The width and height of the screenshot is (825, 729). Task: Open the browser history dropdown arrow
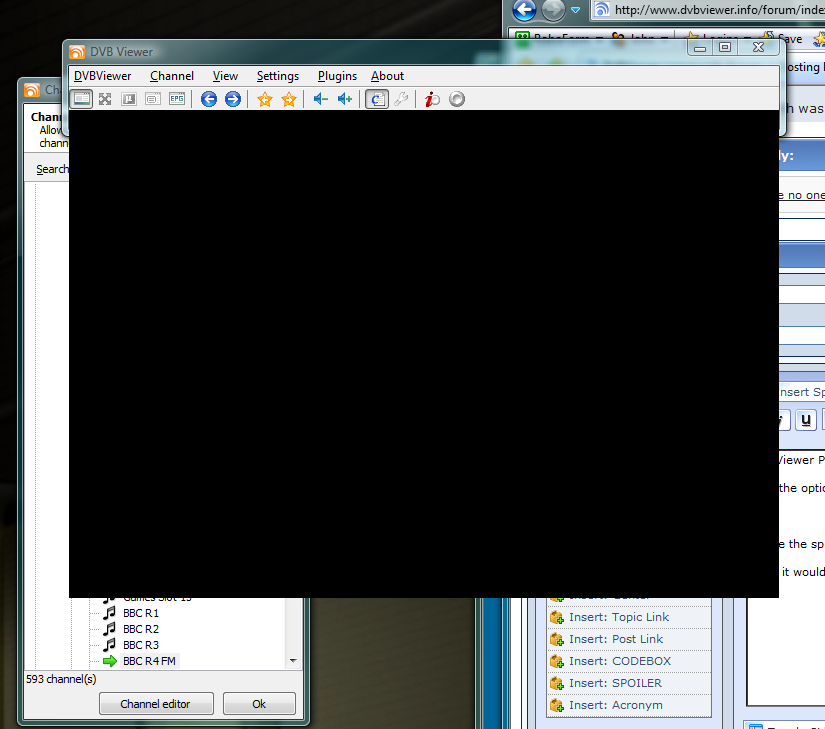575,11
